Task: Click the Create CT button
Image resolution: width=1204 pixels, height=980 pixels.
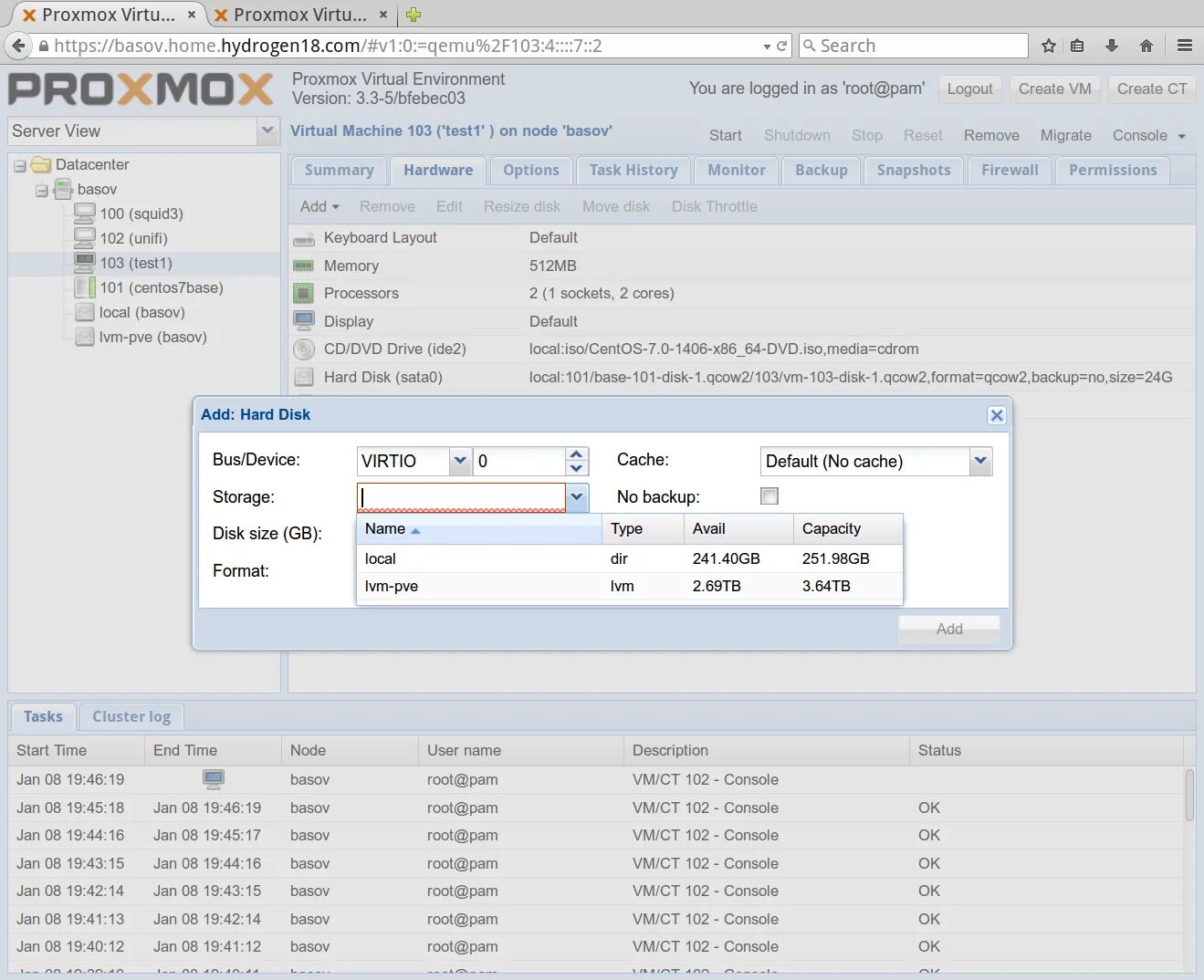Action: pyautogui.click(x=1152, y=89)
